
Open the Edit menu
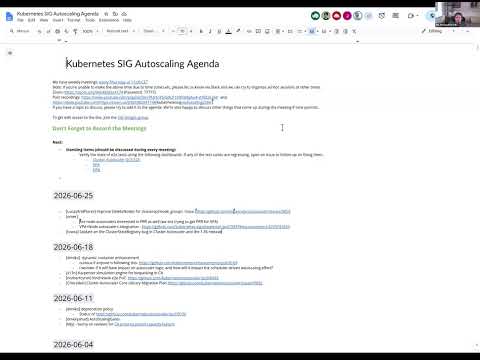(x=31, y=20)
